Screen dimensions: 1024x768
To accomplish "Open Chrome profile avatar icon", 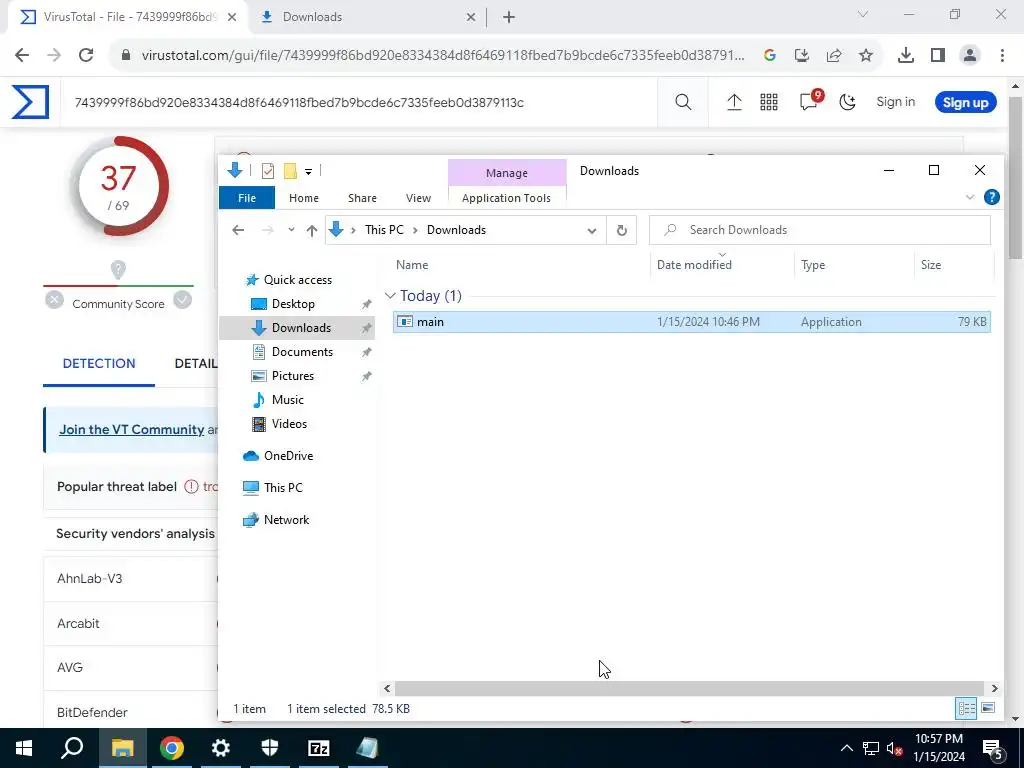I will click(x=970, y=56).
